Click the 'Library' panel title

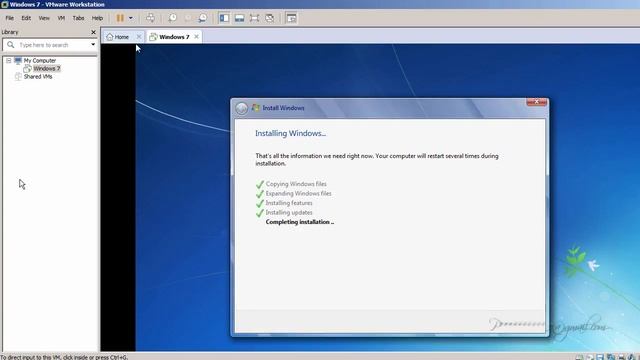10,32
